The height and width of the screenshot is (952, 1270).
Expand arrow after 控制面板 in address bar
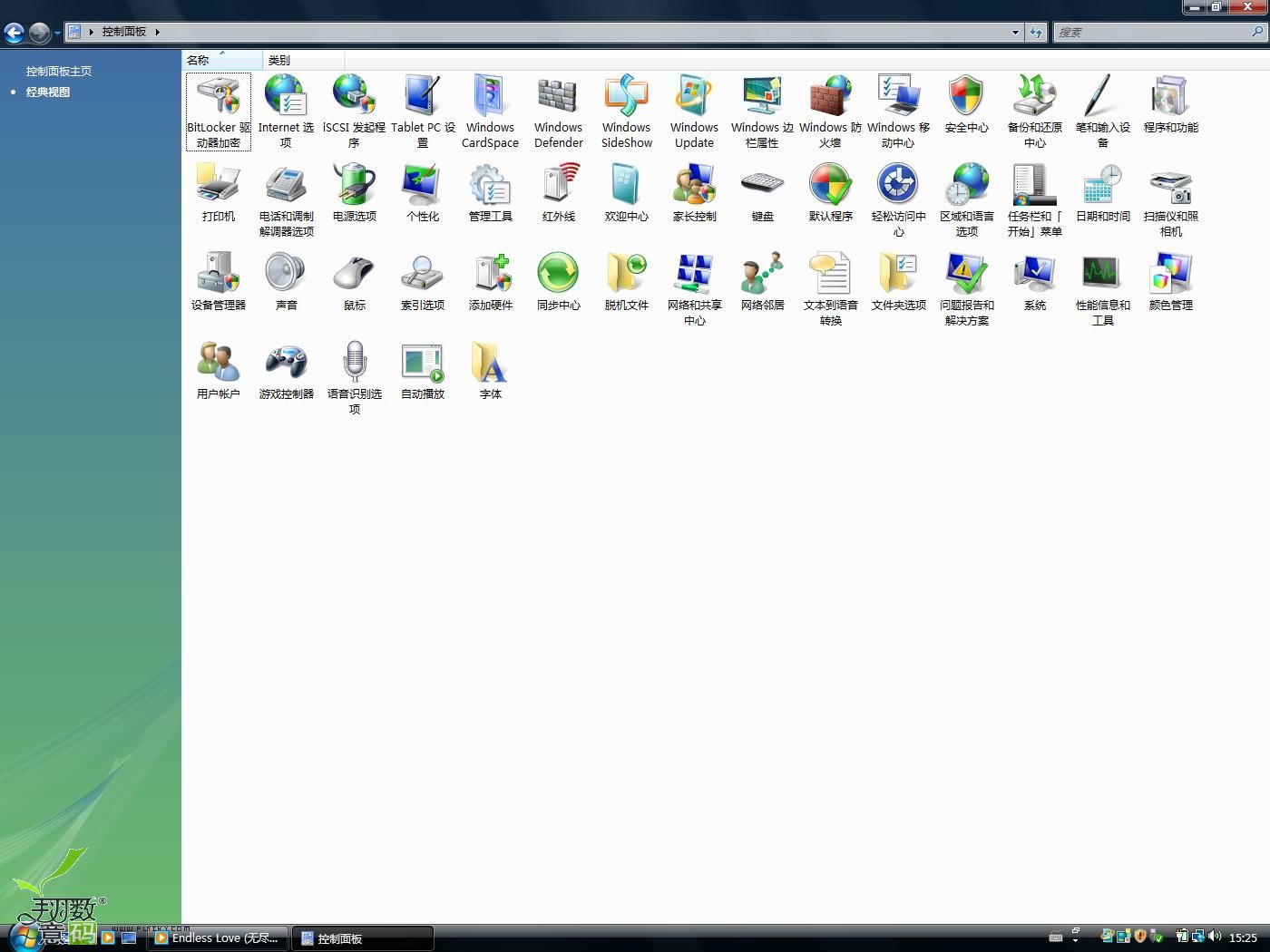click(x=157, y=32)
